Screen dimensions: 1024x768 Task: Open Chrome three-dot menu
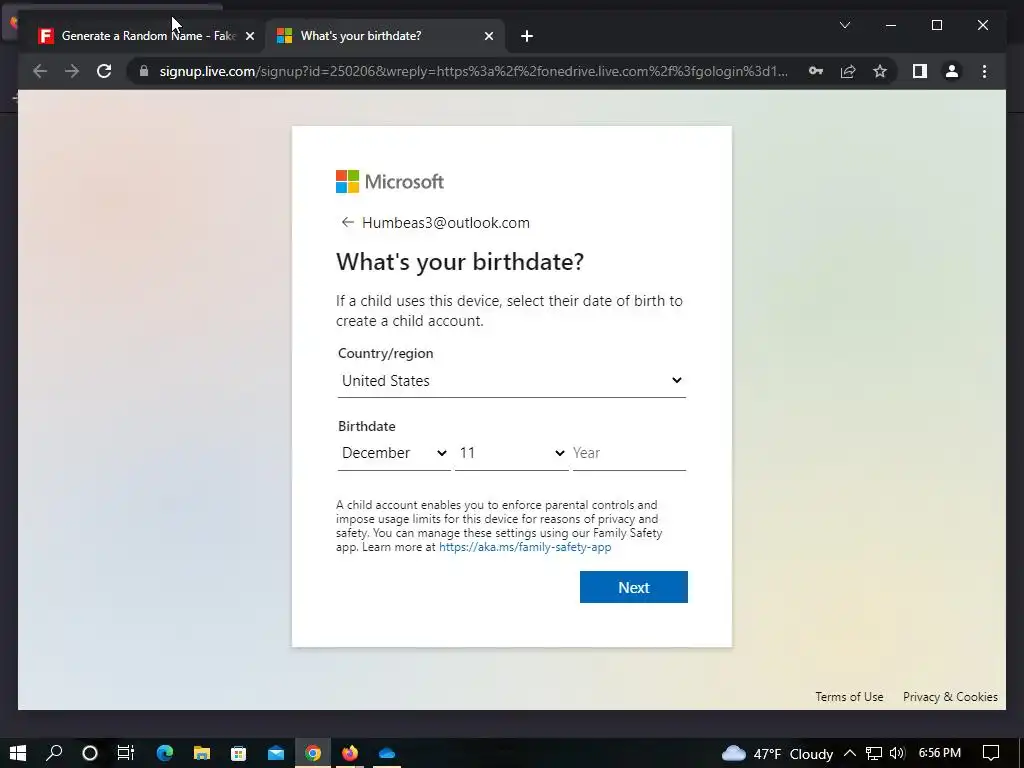[x=984, y=71]
